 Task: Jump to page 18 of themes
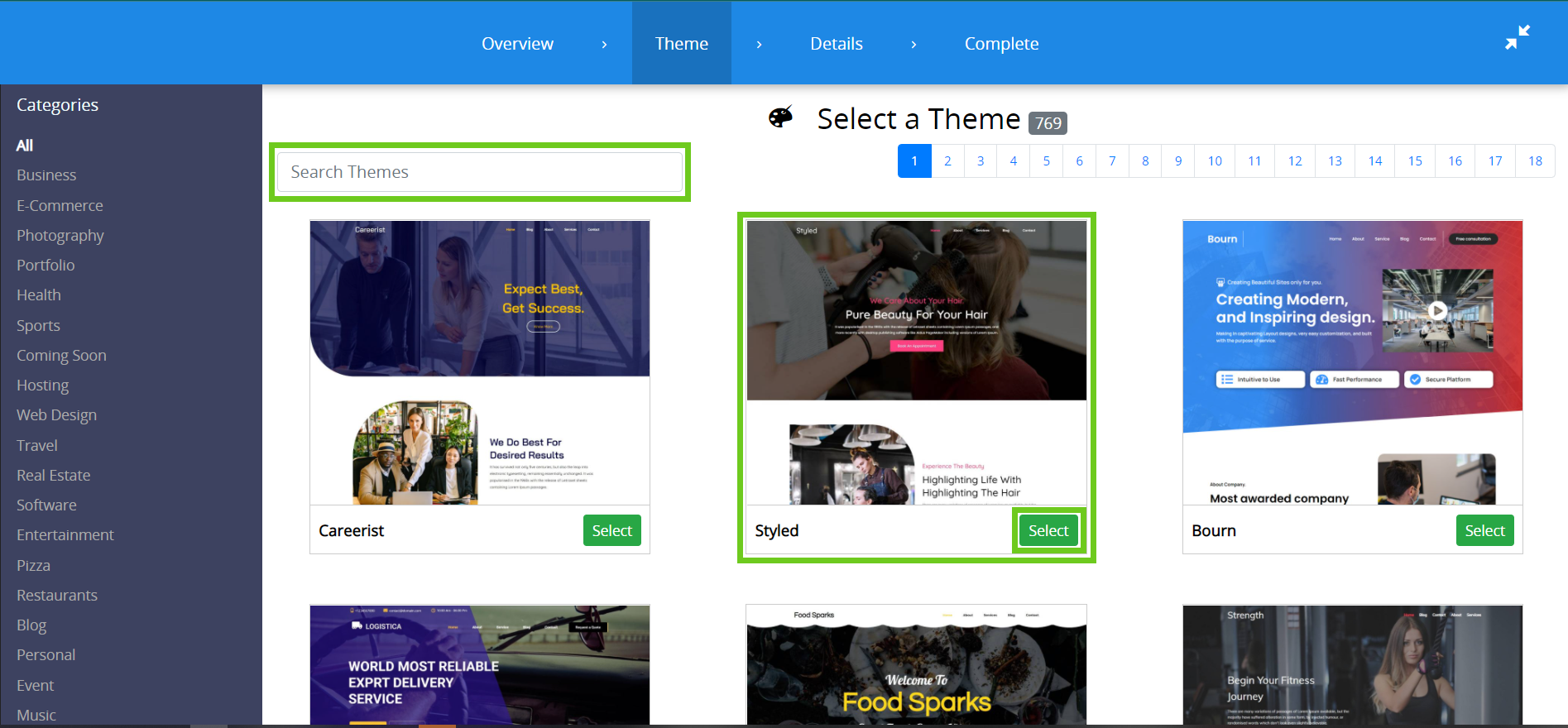coord(1535,161)
